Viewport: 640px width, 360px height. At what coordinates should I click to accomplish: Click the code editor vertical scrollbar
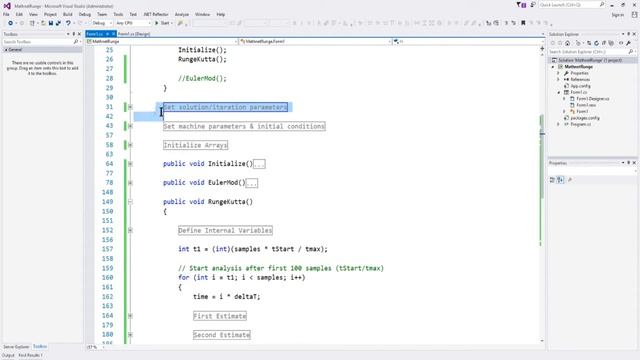point(542,196)
